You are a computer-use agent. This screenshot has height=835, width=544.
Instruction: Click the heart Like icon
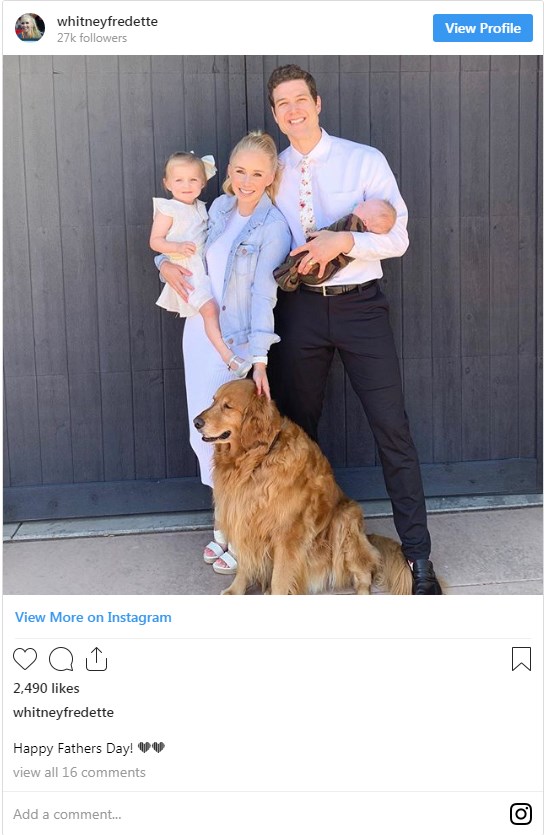(x=25, y=659)
